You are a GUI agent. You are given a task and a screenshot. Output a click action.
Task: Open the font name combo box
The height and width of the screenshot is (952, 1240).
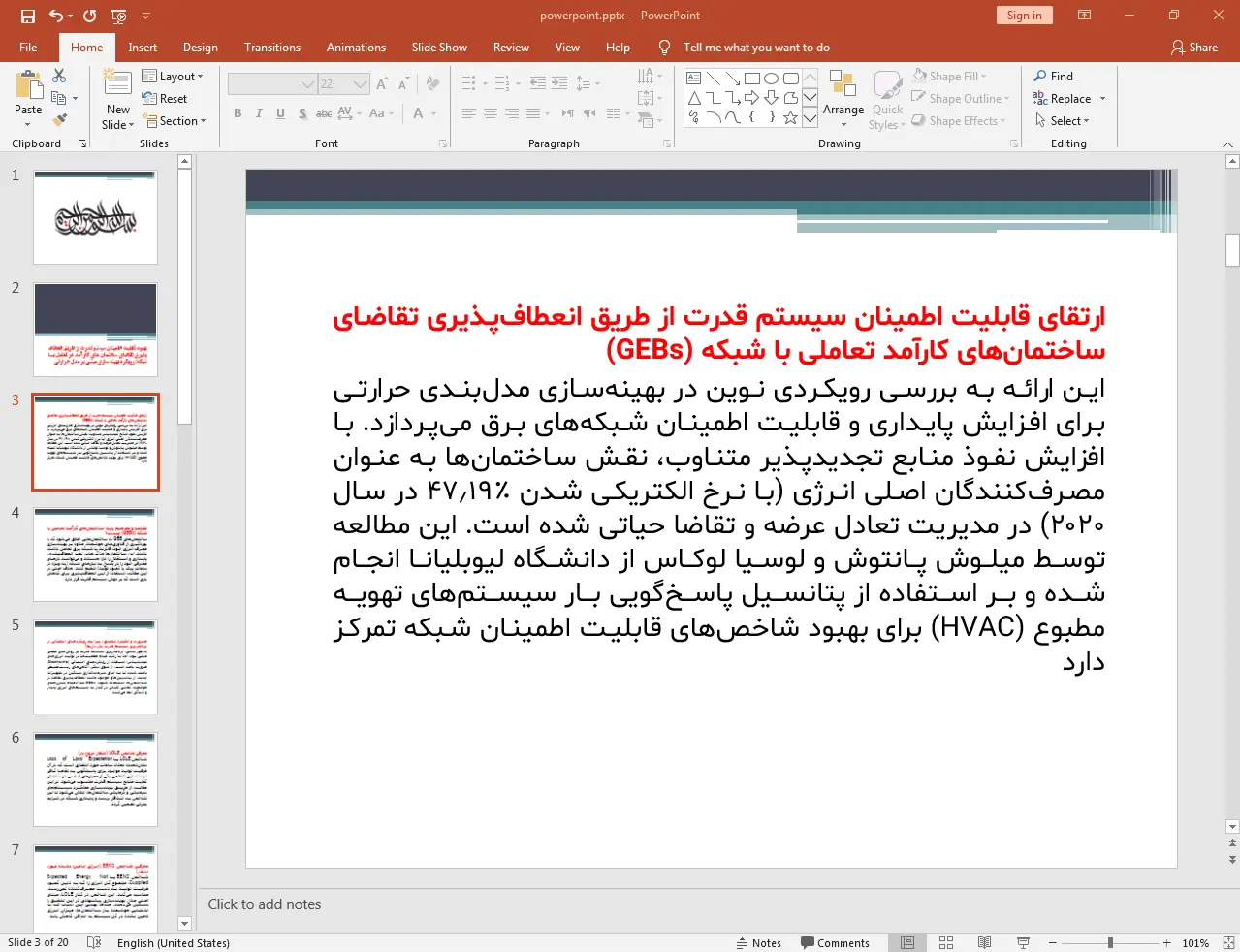point(271,84)
